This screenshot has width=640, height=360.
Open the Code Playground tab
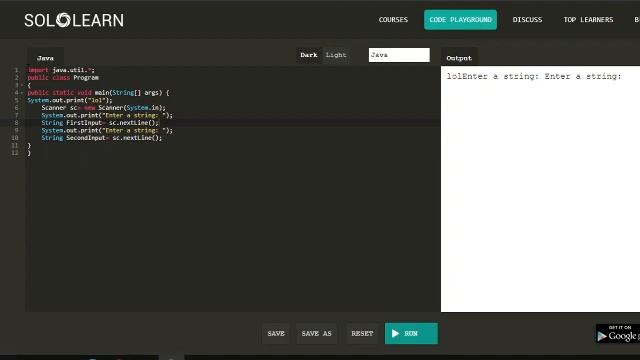tap(460, 20)
